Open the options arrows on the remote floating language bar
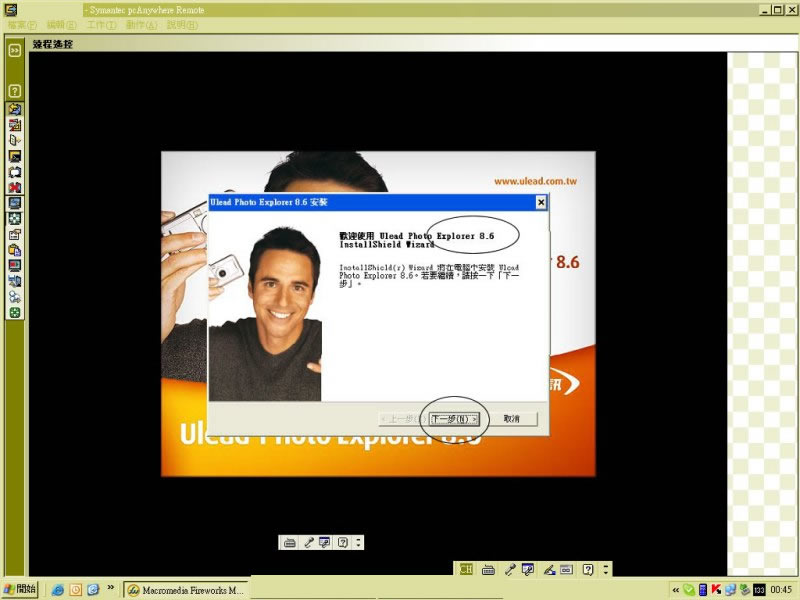Screen dimensions: 800x600 tap(358, 542)
